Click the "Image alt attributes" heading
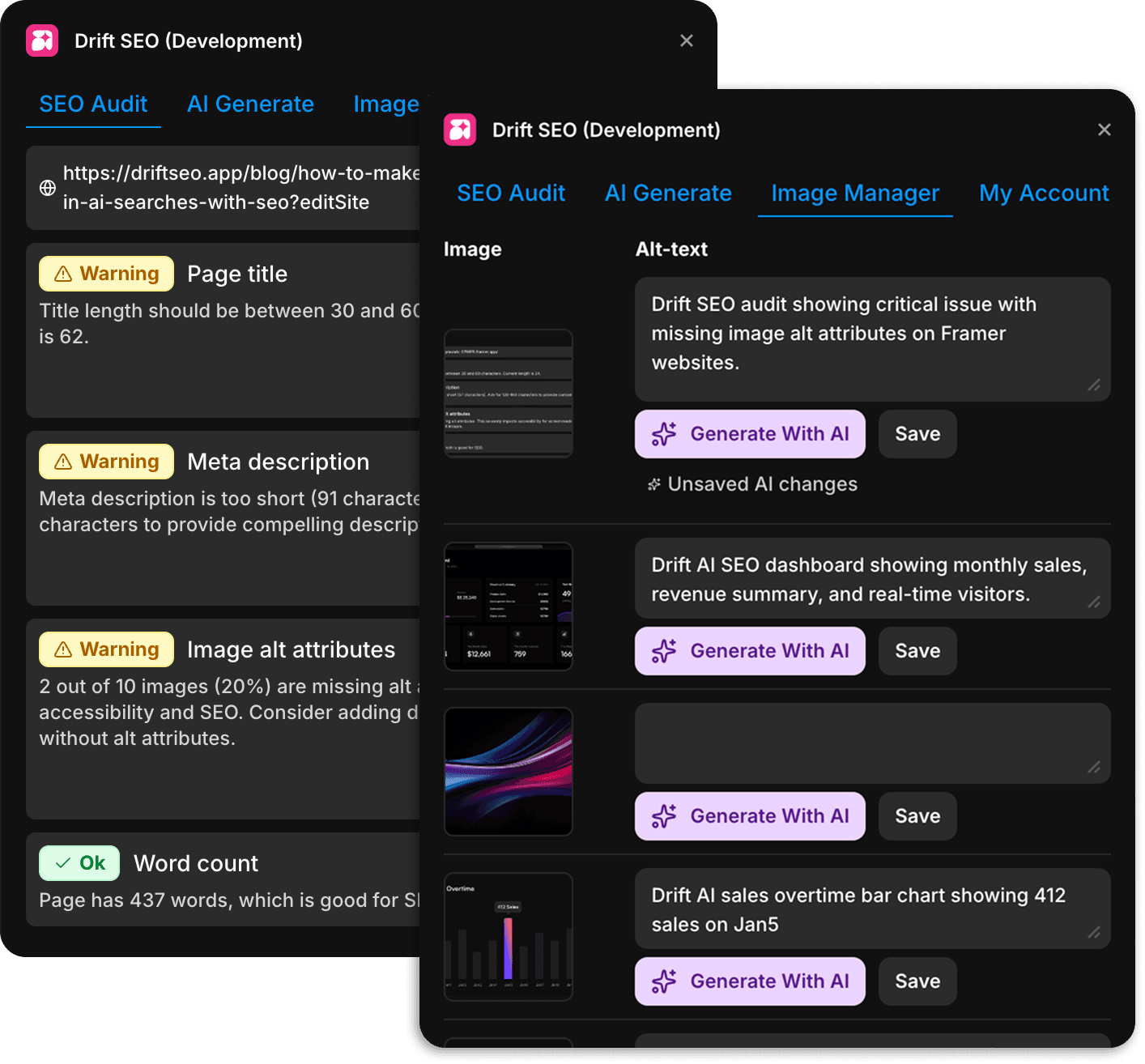 (292, 649)
